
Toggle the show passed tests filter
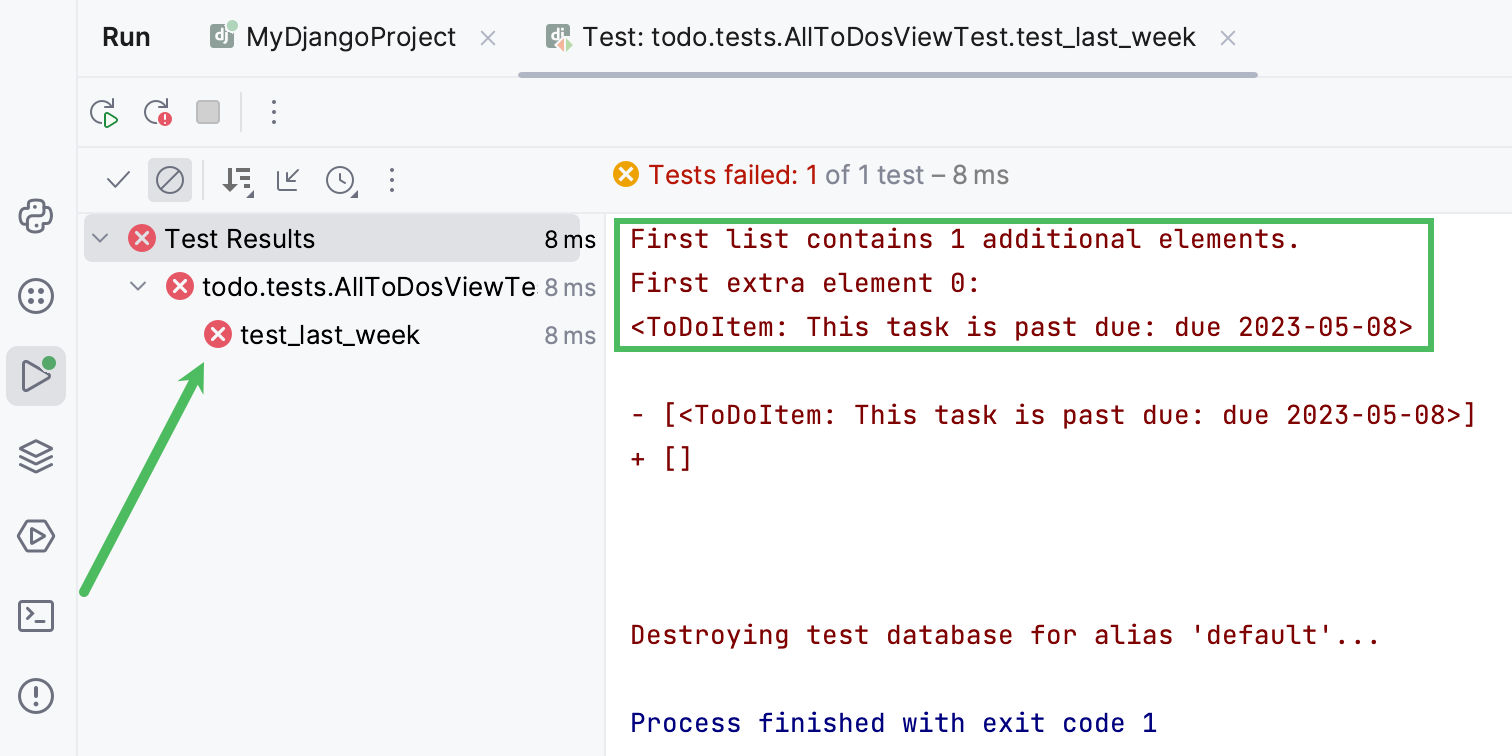[x=117, y=180]
